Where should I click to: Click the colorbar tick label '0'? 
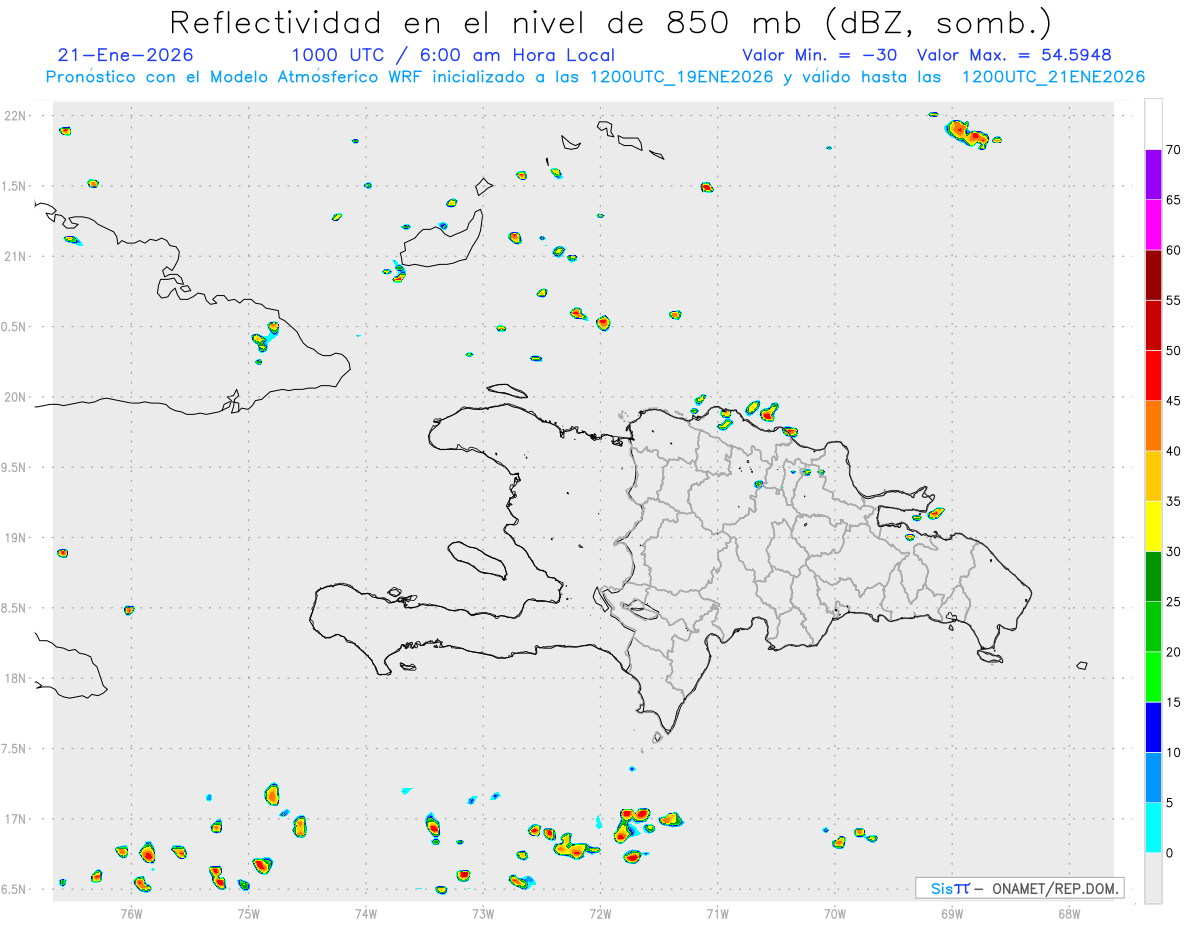(x=1169, y=853)
